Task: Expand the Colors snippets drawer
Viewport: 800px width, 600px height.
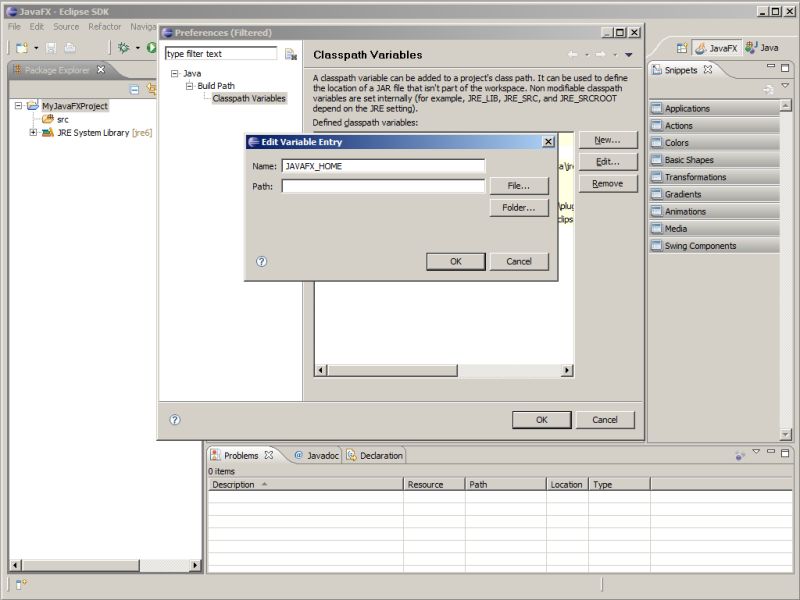Action: (x=714, y=143)
